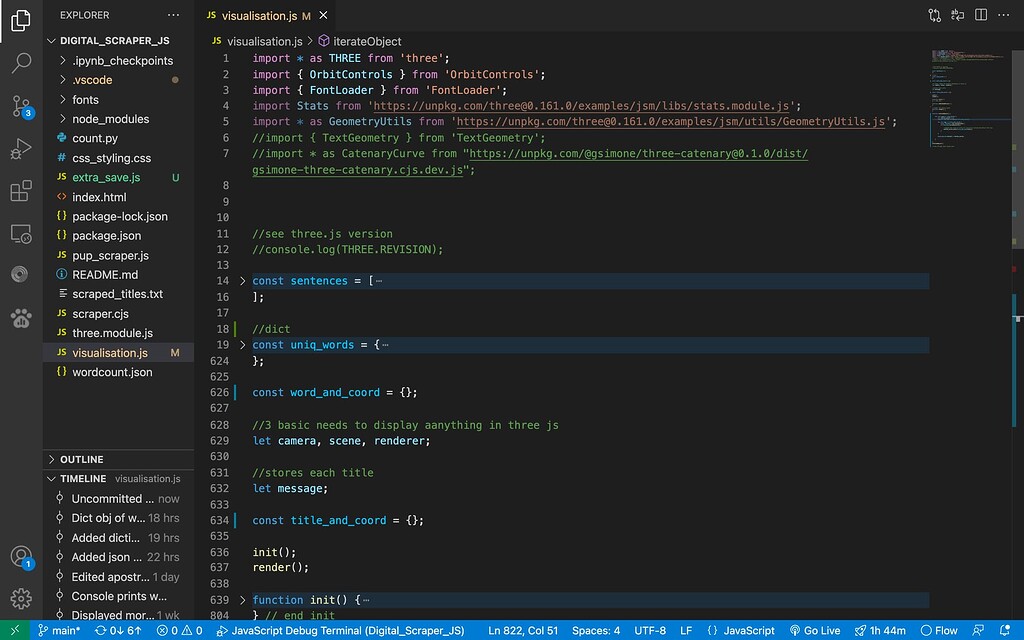
Task: Split the editor to the right
Action: click(980, 15)
